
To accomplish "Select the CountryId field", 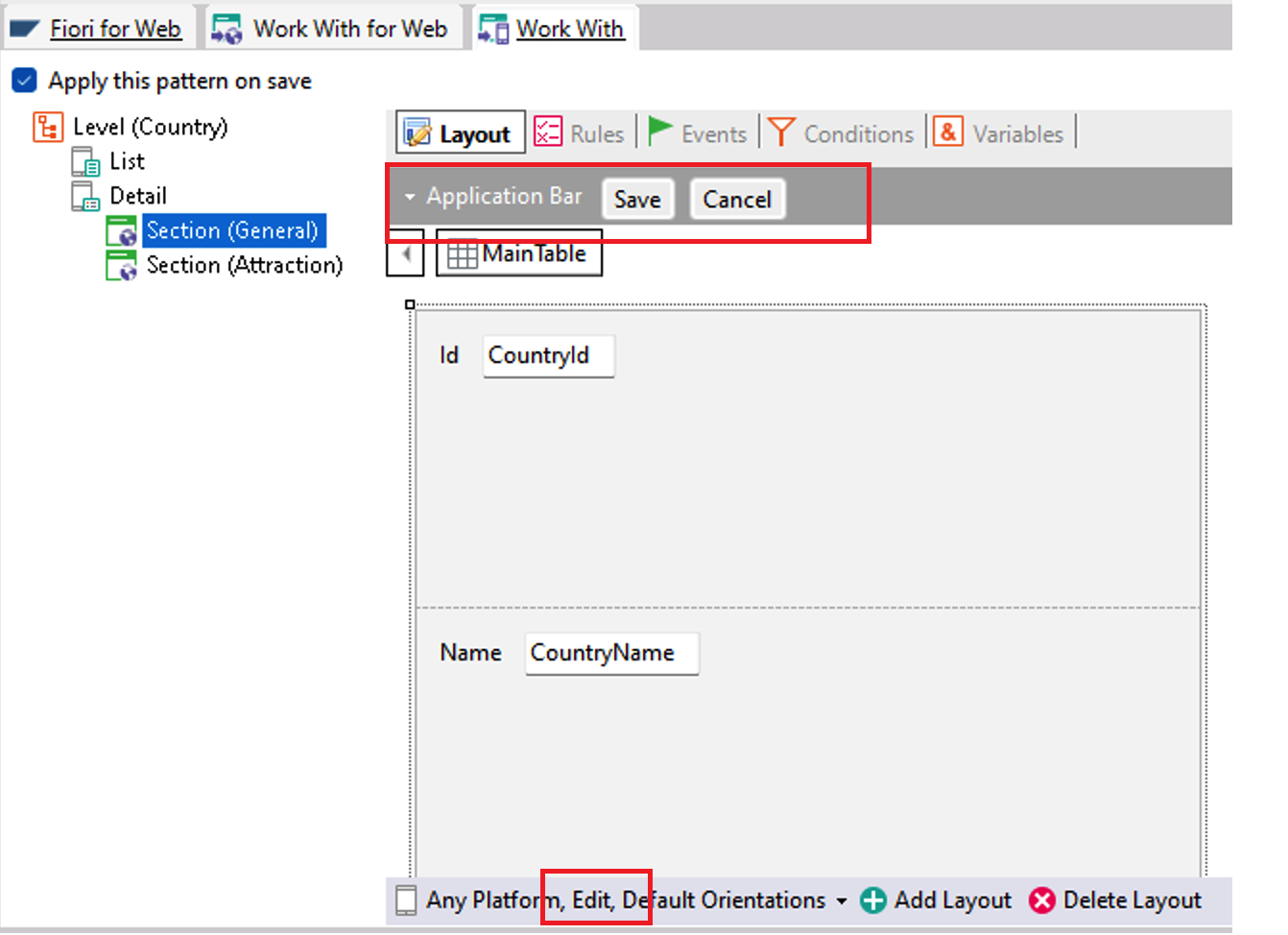I will 548,356.
